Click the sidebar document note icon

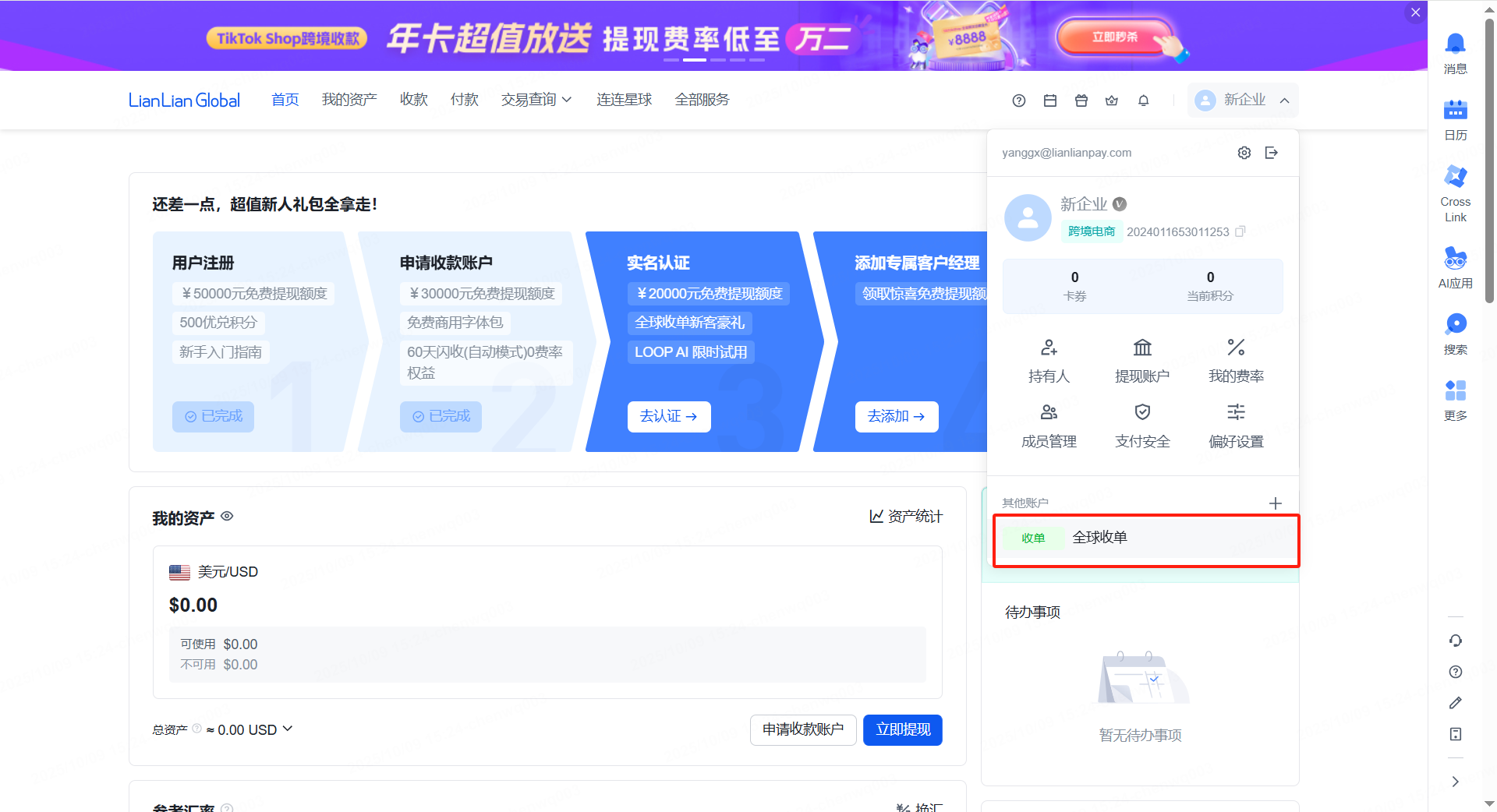point(1455,734)
